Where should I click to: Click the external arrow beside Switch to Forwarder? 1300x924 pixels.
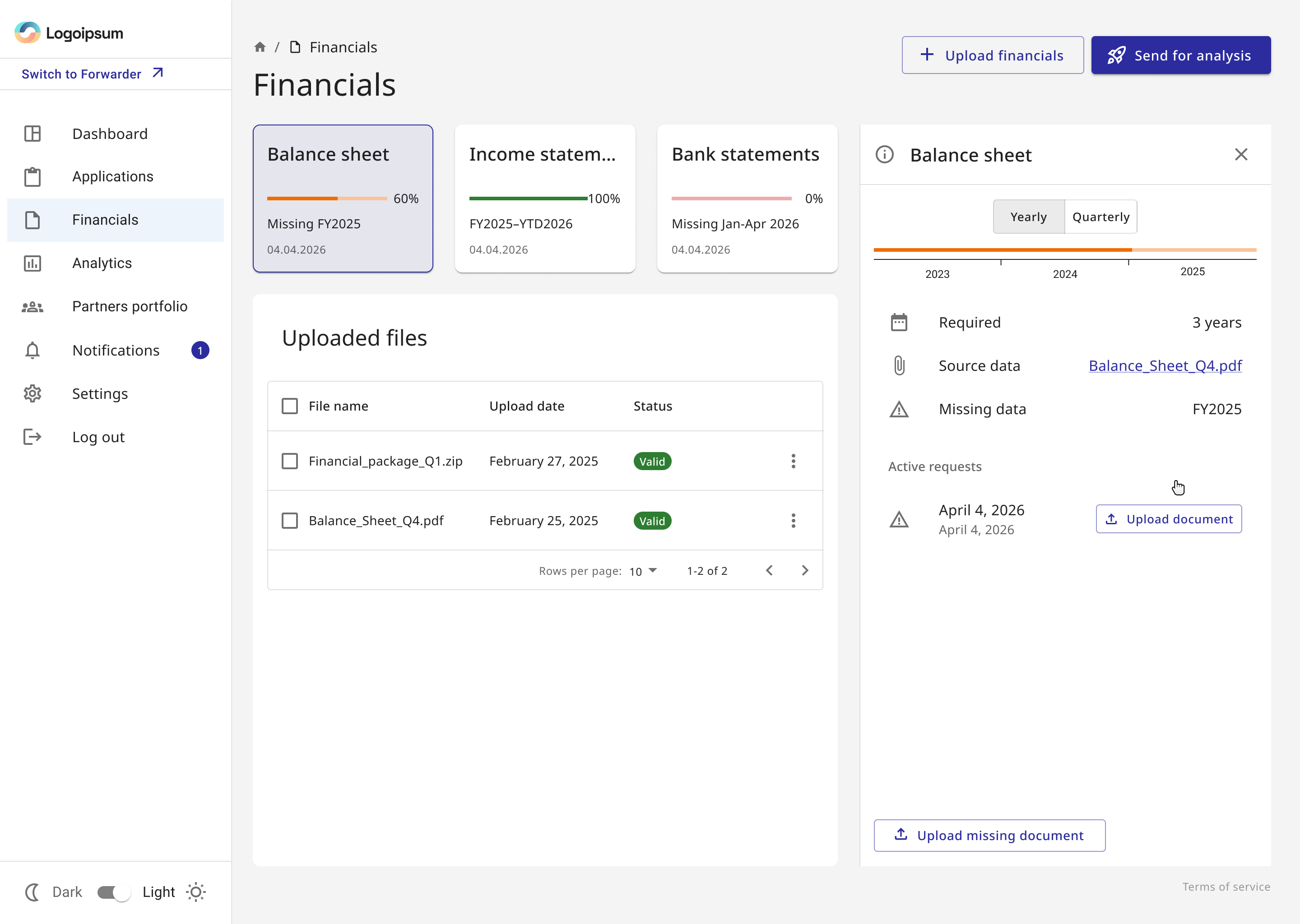click(x=158, y=73)
